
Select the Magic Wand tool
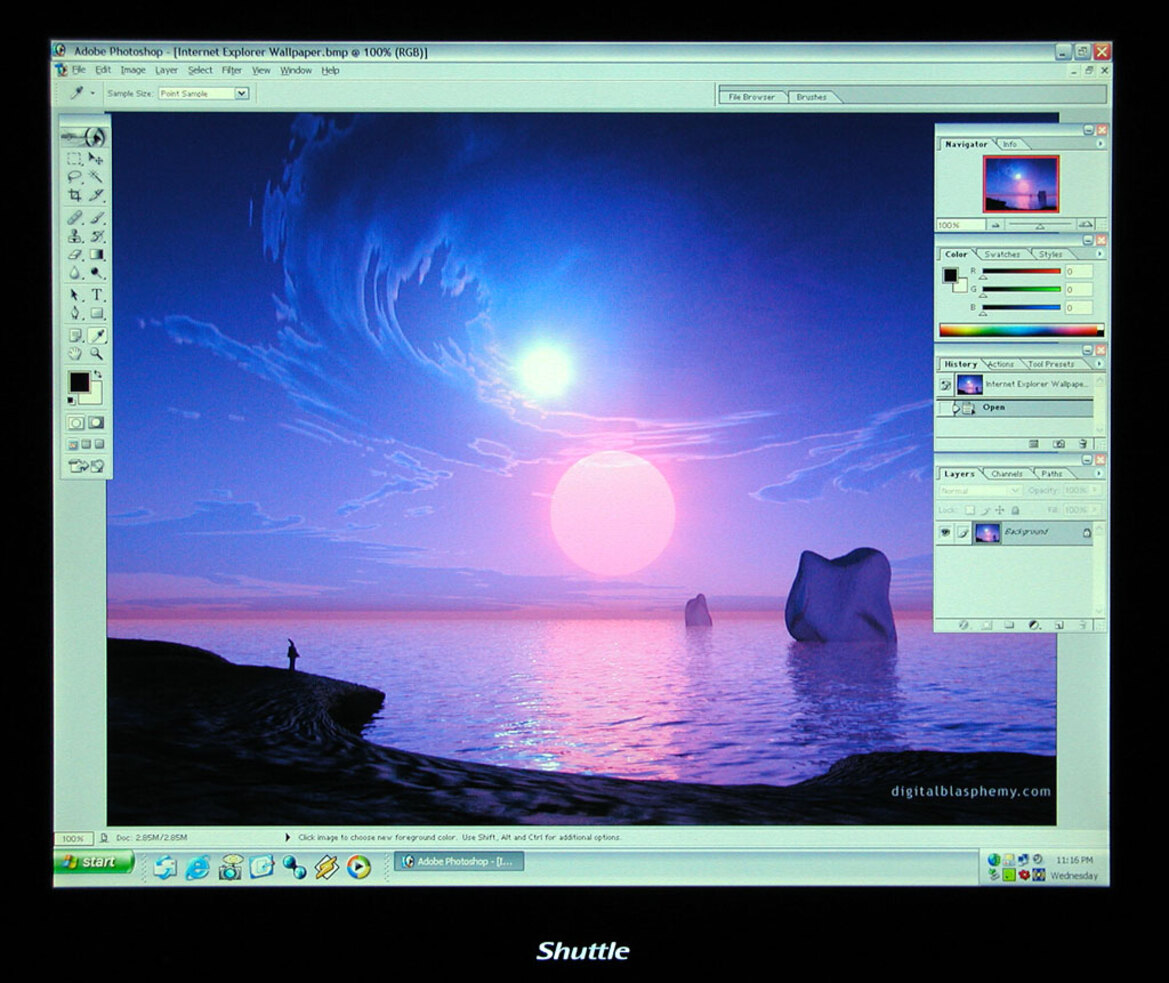tap(97, 177)
